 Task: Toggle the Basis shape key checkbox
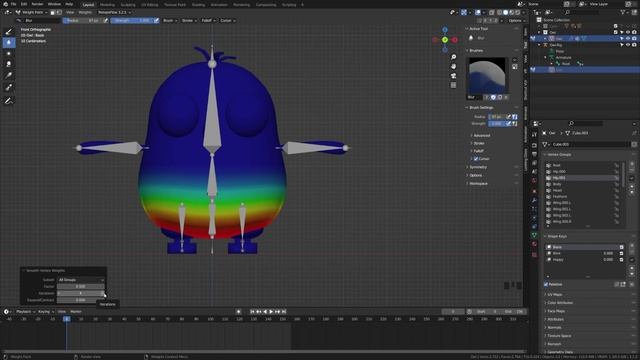621,247
